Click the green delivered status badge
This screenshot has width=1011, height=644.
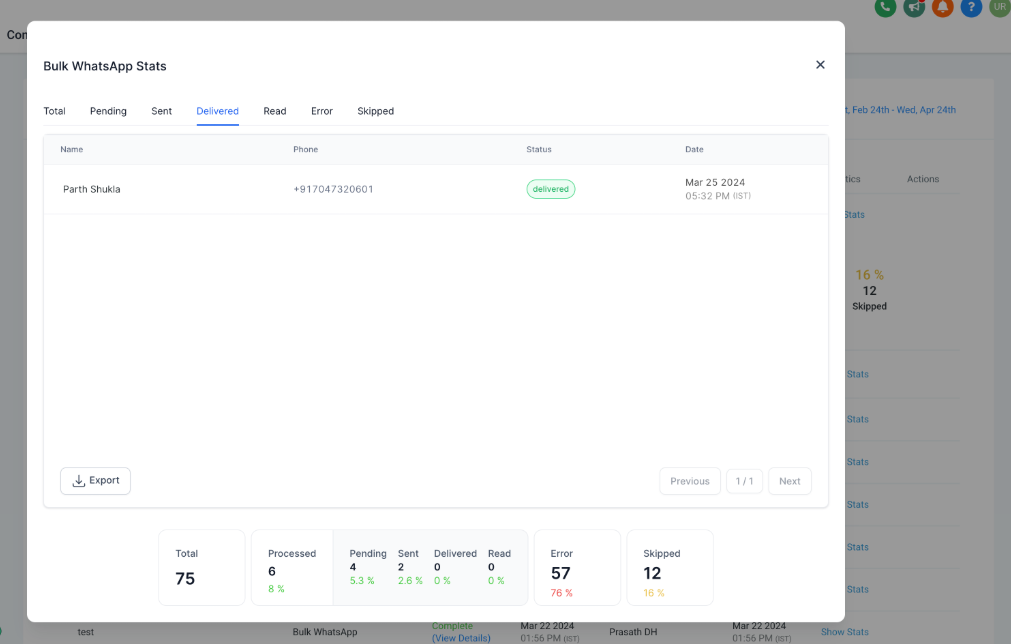551,189
